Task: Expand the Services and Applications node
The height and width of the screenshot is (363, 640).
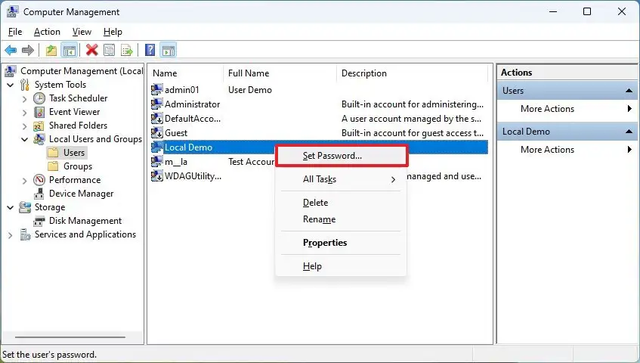Action: 10,235
